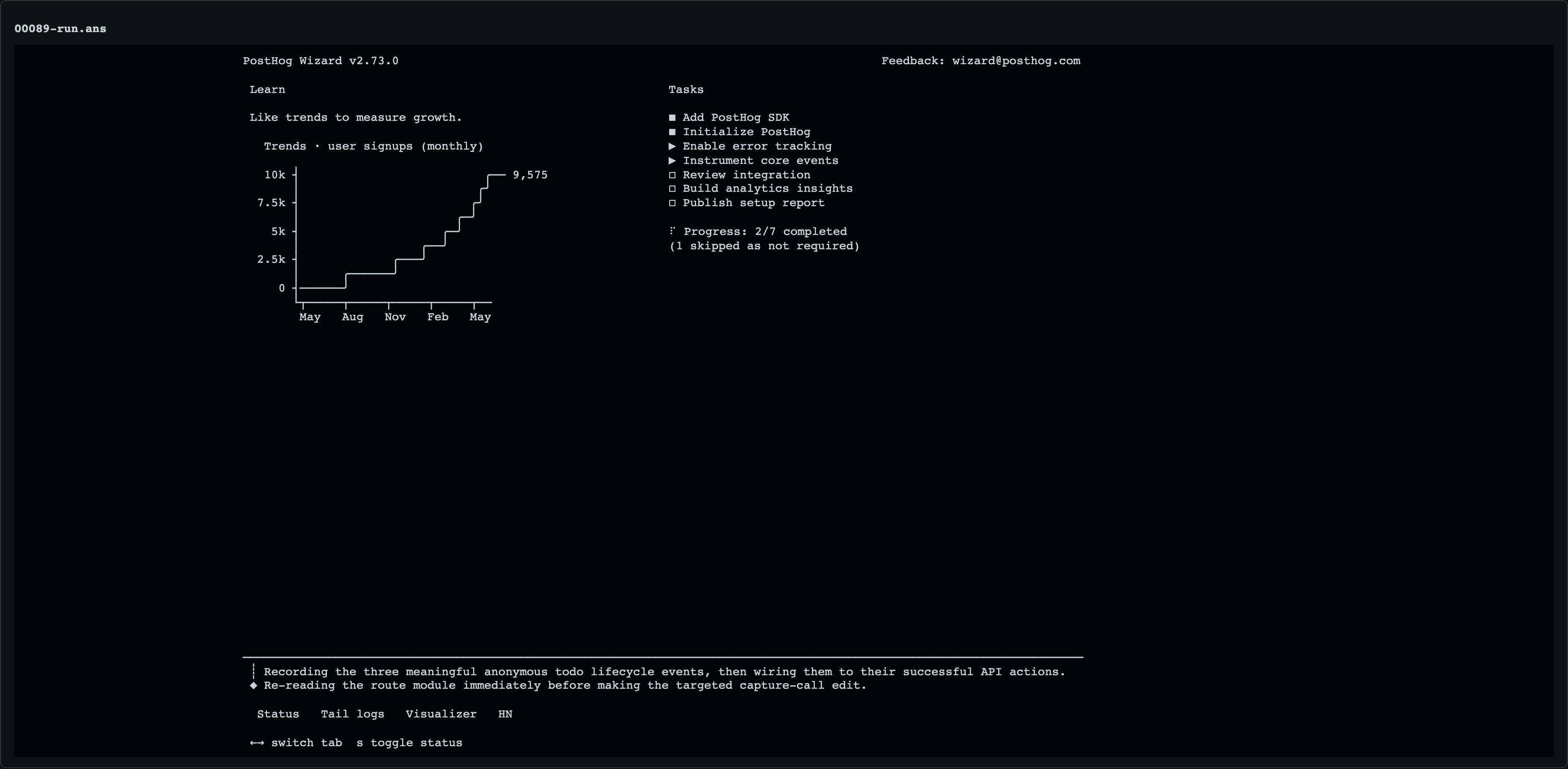The height and width of the screenshot is (769, 1568).
Task: Click the diamond marker beside Re-reading the route module
Action: coord(253,686)
